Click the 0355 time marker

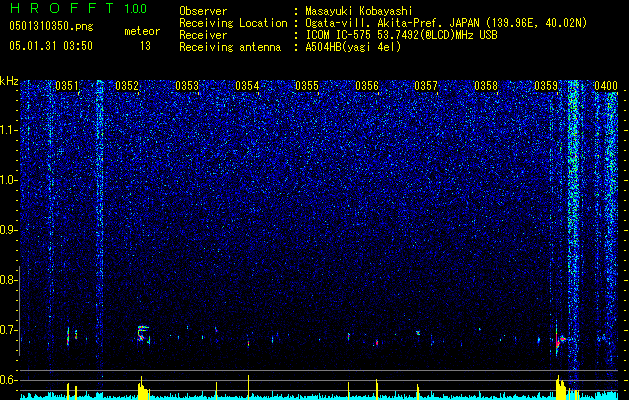click(x=307, y=86)
